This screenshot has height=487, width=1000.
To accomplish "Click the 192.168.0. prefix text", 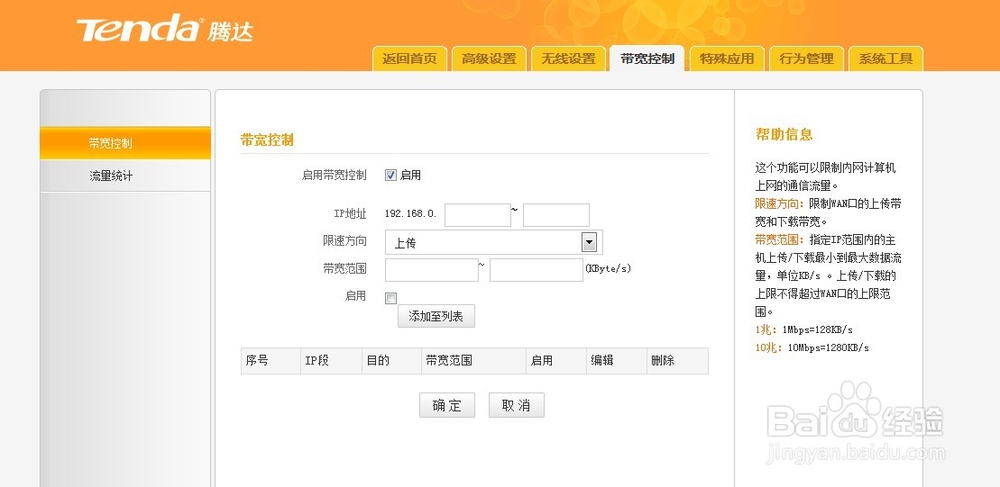I will pyautogui.click(x=411, y=214).
